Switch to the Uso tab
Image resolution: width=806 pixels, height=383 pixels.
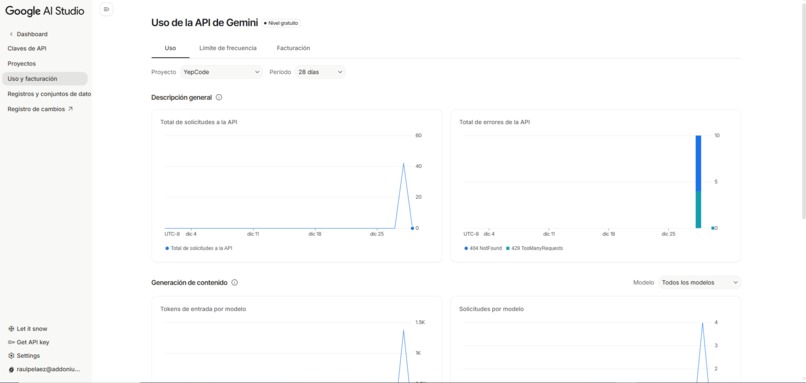click(x=170, y=48)
